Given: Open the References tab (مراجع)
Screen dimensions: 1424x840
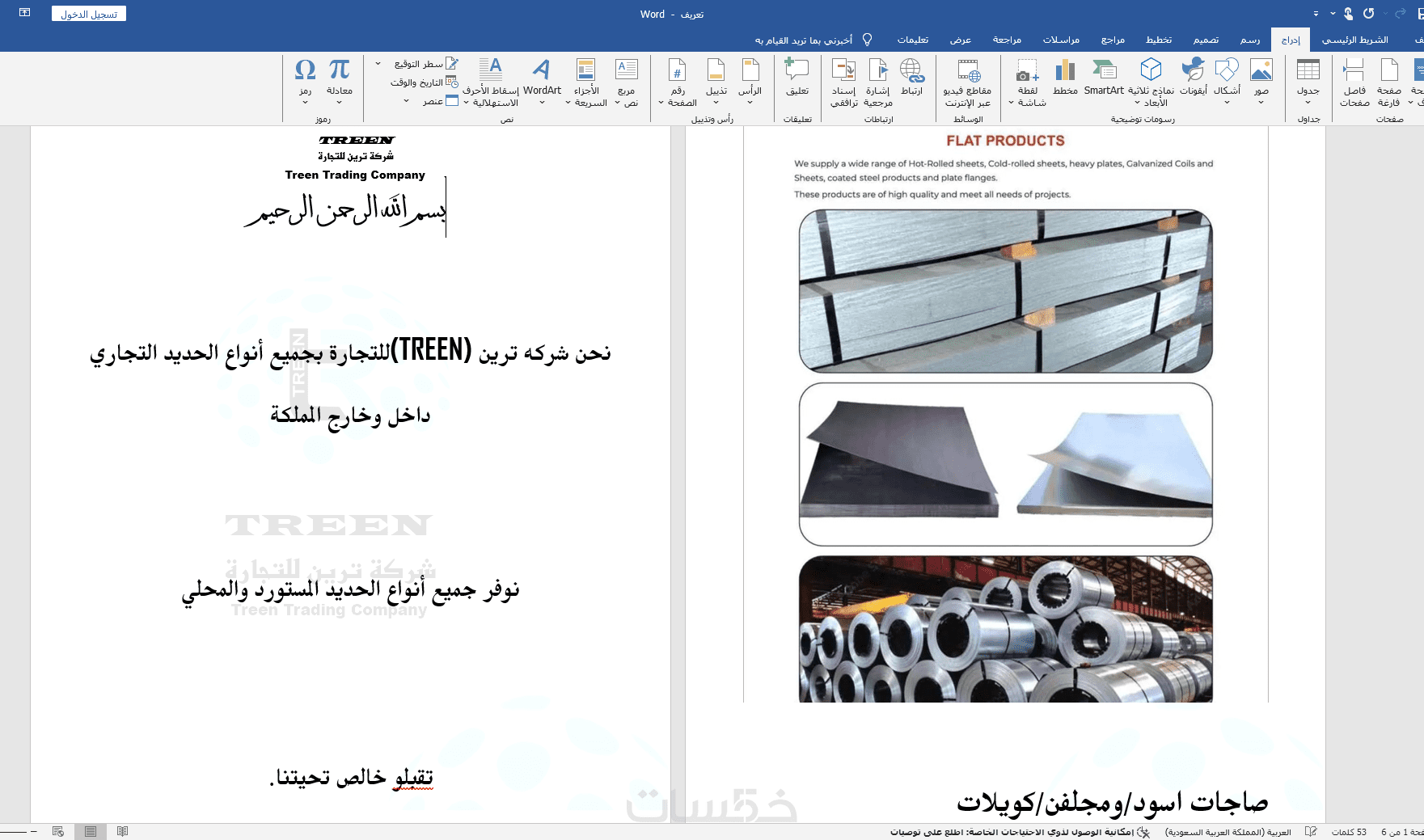Looking at the screenshot, I should (x=1113, y=40).
